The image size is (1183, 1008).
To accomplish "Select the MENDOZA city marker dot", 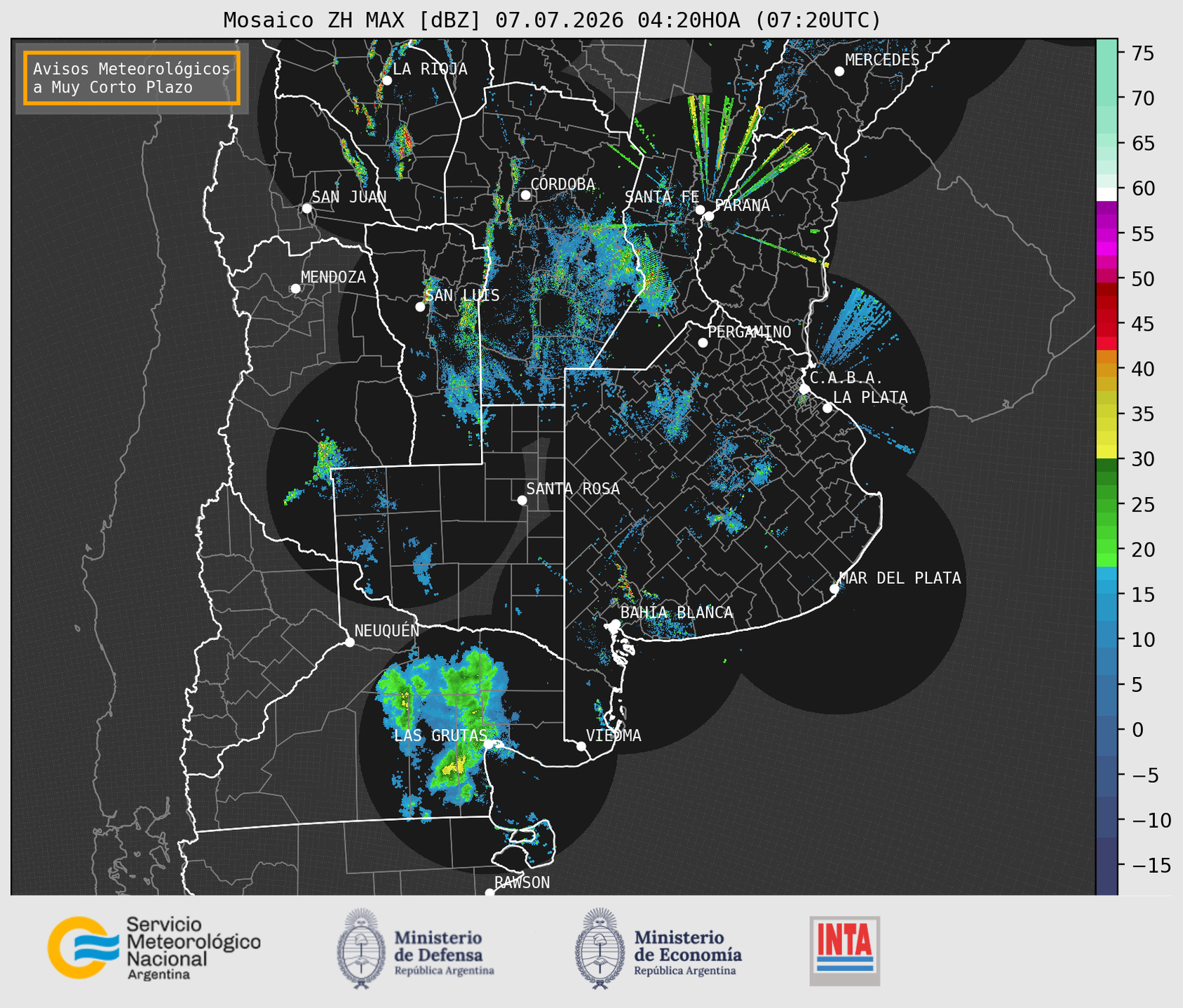I will [296, 289].
